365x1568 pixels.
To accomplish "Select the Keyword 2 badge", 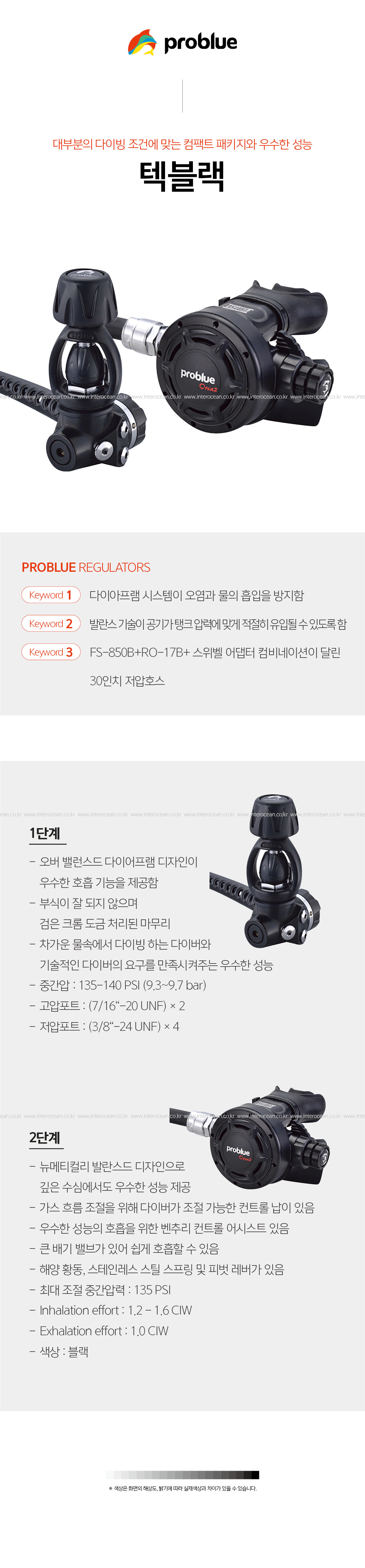I will 51,623.
